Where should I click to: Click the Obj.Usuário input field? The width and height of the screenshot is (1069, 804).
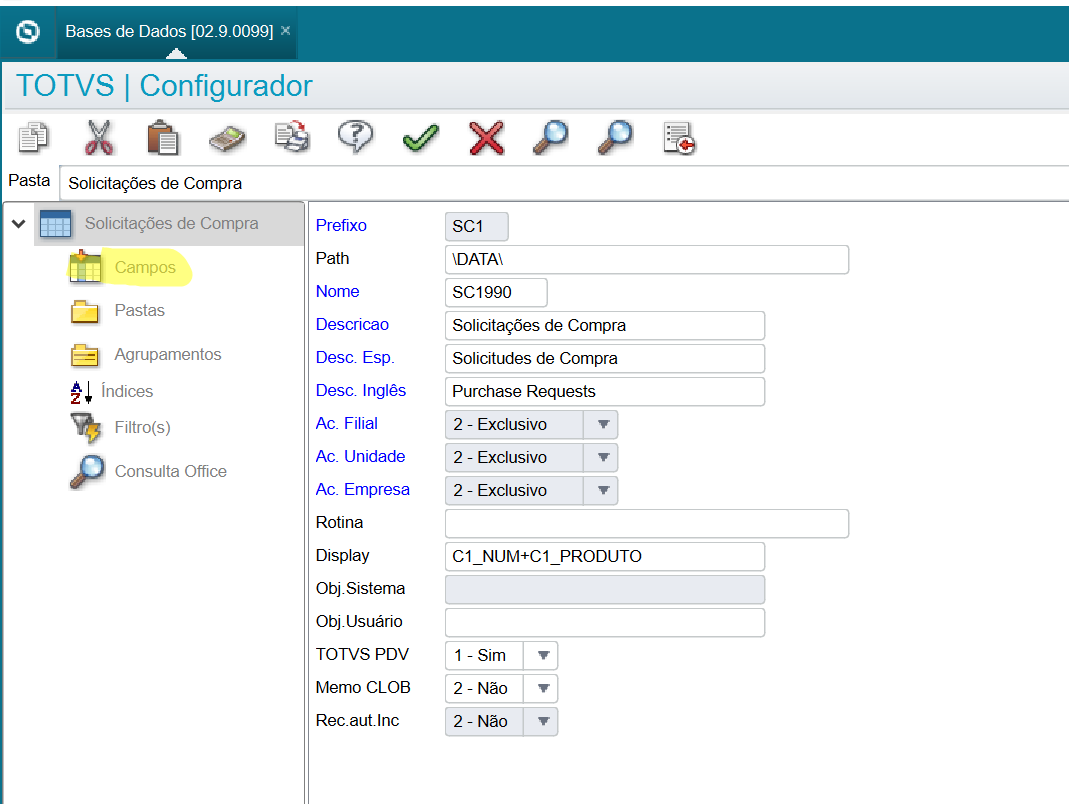click(605, 623)
